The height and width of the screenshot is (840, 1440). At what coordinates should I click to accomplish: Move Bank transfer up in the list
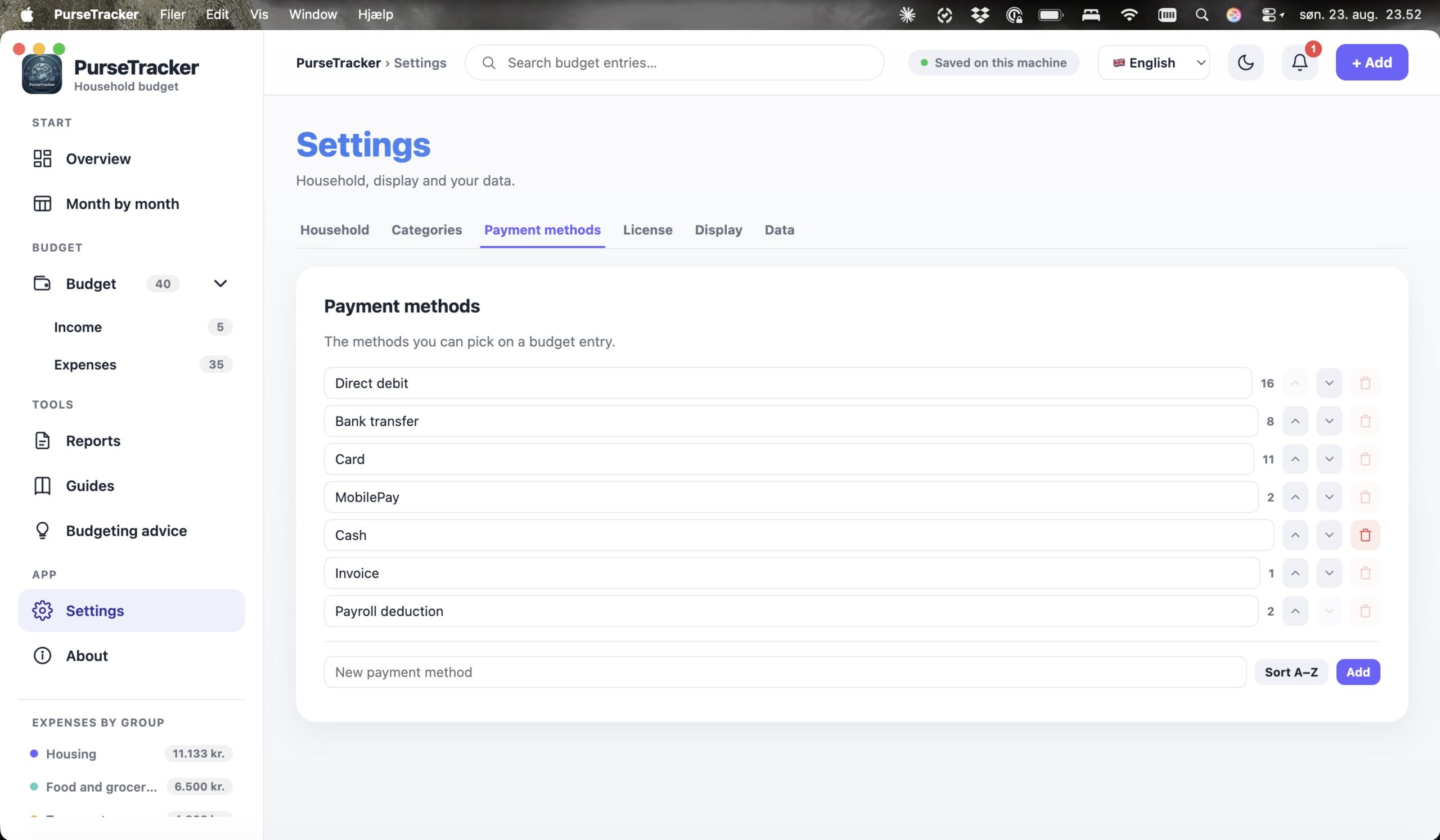tap(1295, 421)
